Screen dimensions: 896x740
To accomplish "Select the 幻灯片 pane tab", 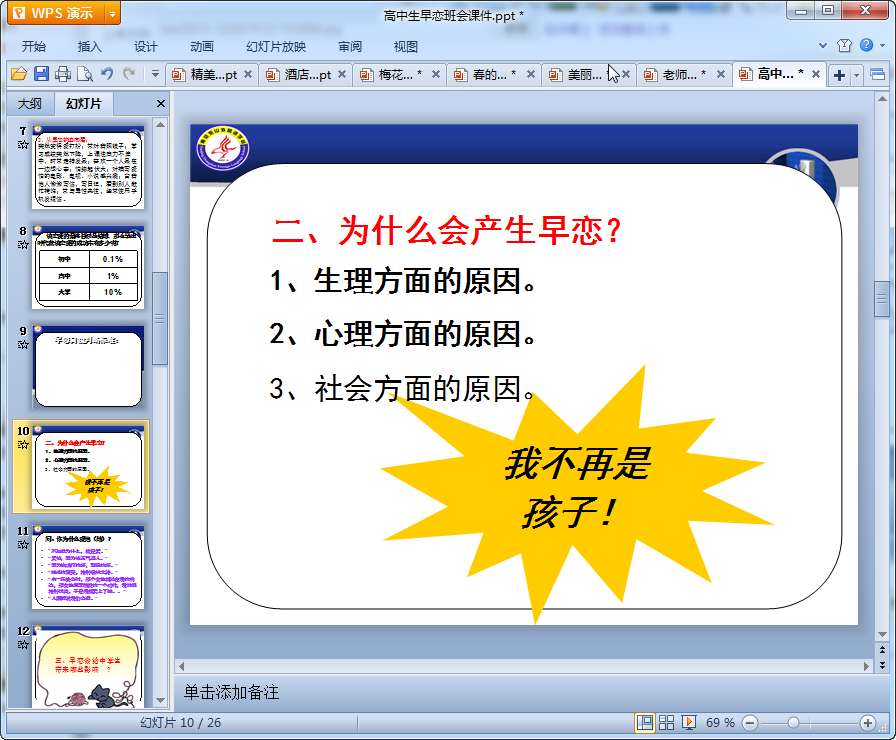I will pos(83,103).
